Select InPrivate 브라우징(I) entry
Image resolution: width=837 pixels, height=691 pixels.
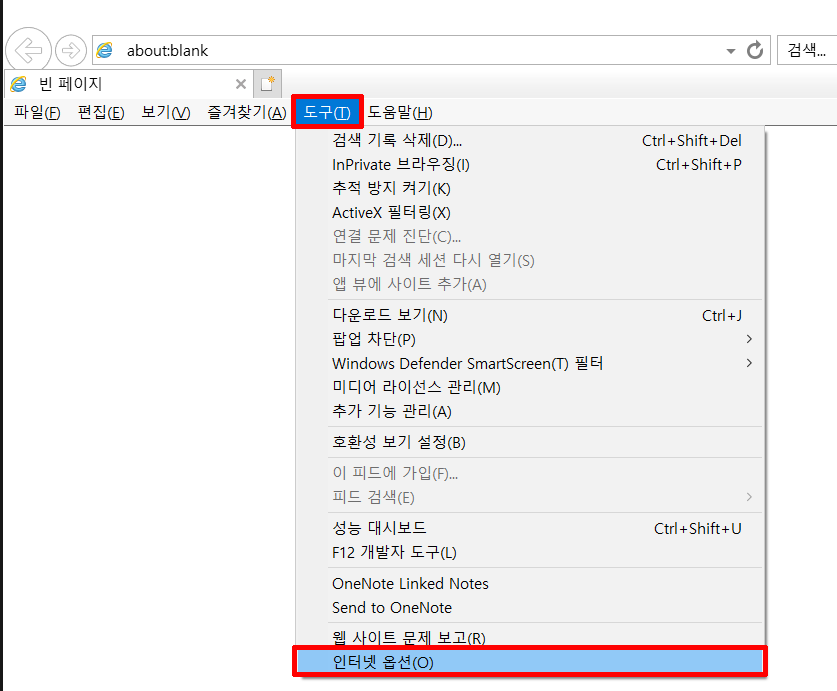click(531, 164)
